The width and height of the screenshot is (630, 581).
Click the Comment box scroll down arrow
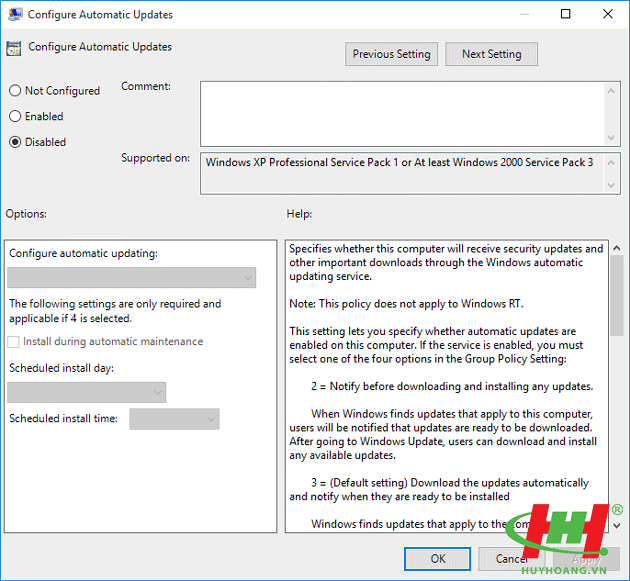611,138
